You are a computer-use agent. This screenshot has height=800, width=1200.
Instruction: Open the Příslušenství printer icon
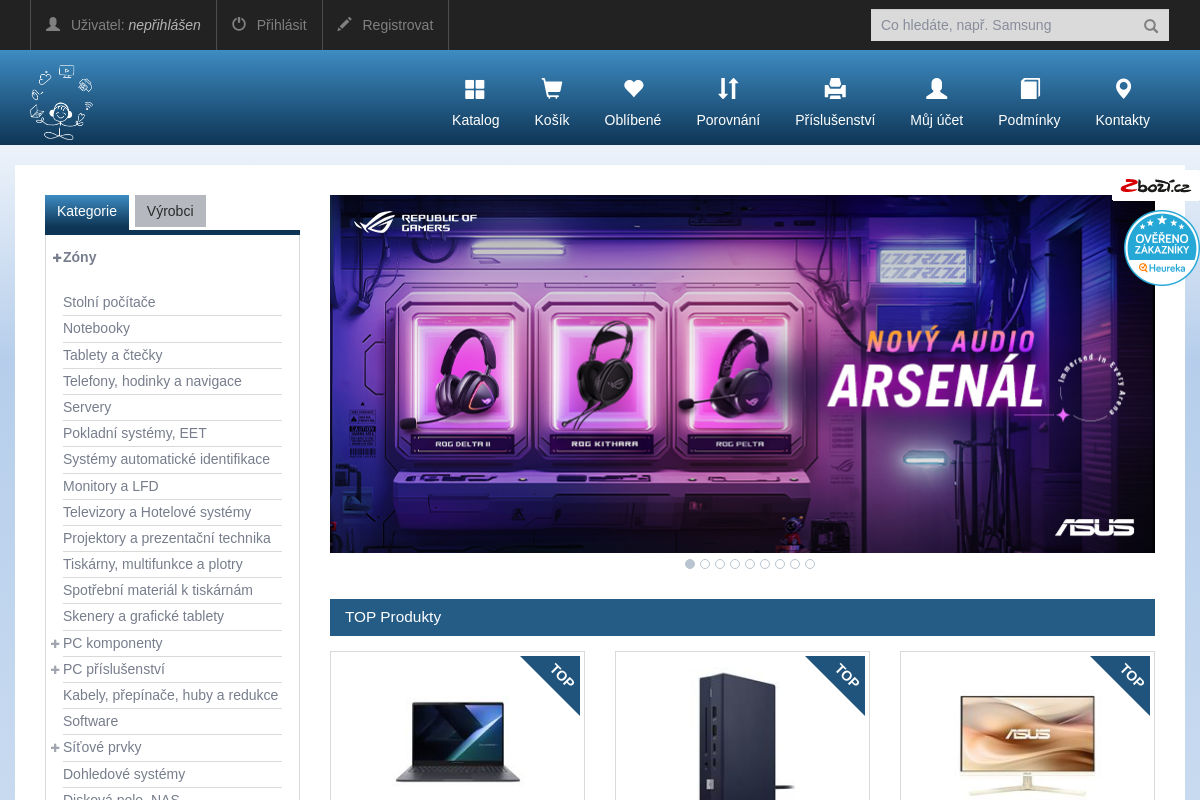coord(835,89)
